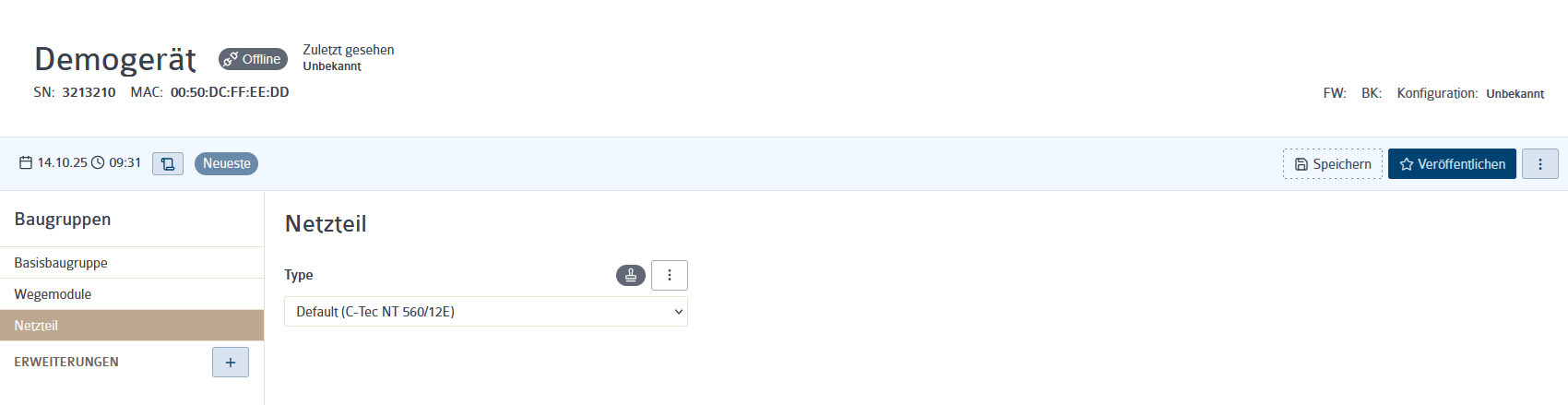
Task: Open the Type dropdown Default (C-Tec NT 560/12E)
Action: point(486,312)
